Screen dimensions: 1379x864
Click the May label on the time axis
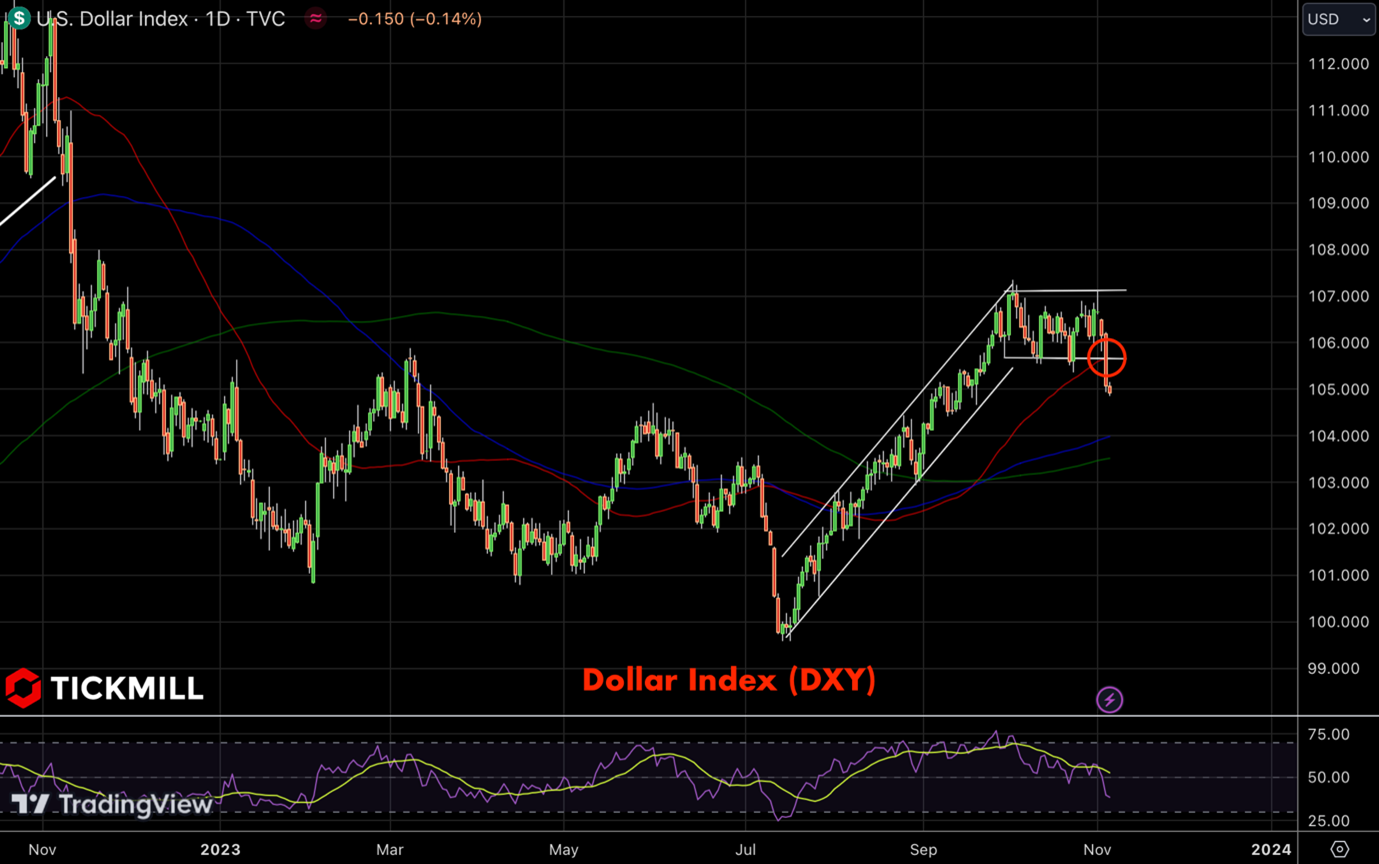564,850
